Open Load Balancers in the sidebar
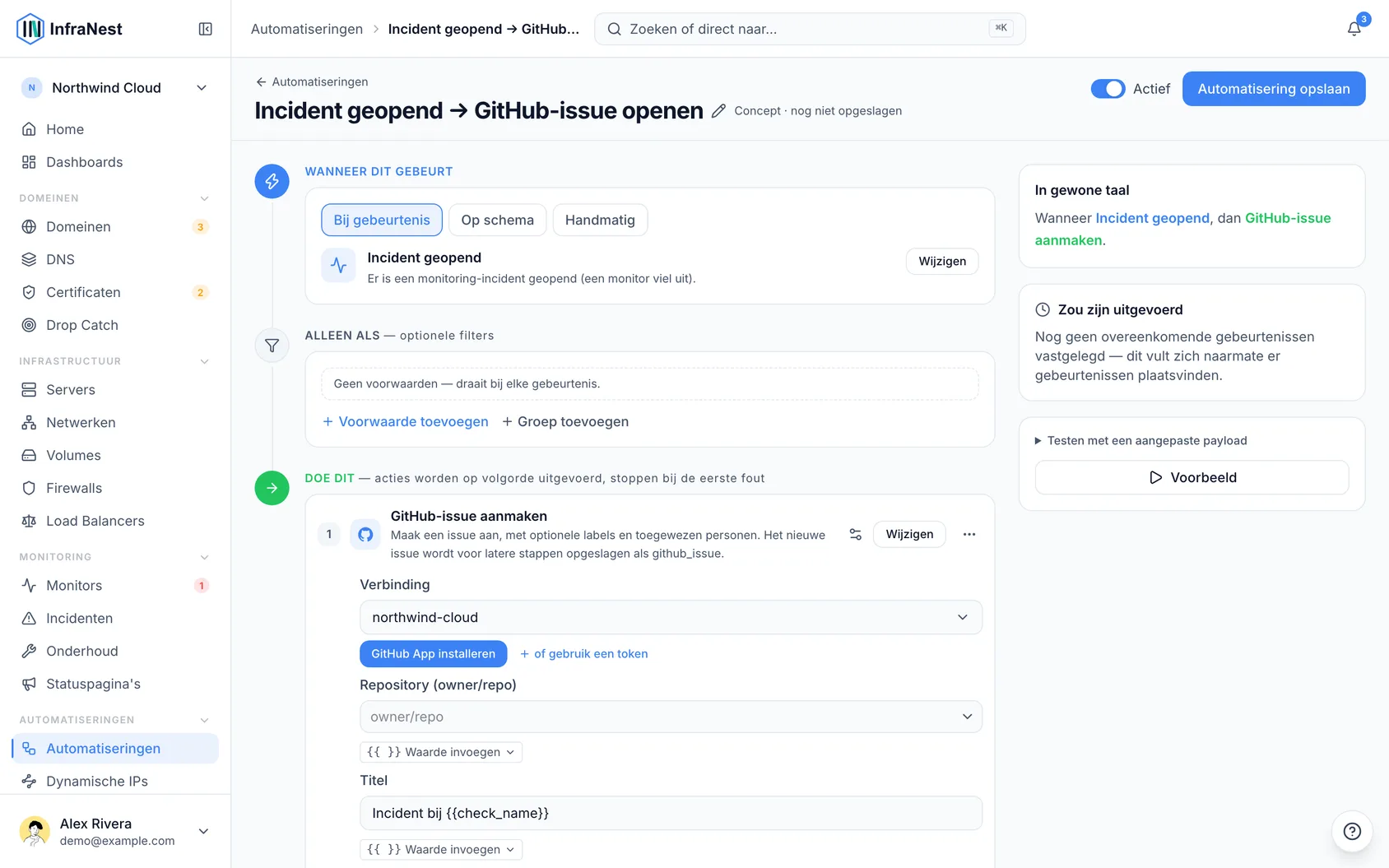 115,521
